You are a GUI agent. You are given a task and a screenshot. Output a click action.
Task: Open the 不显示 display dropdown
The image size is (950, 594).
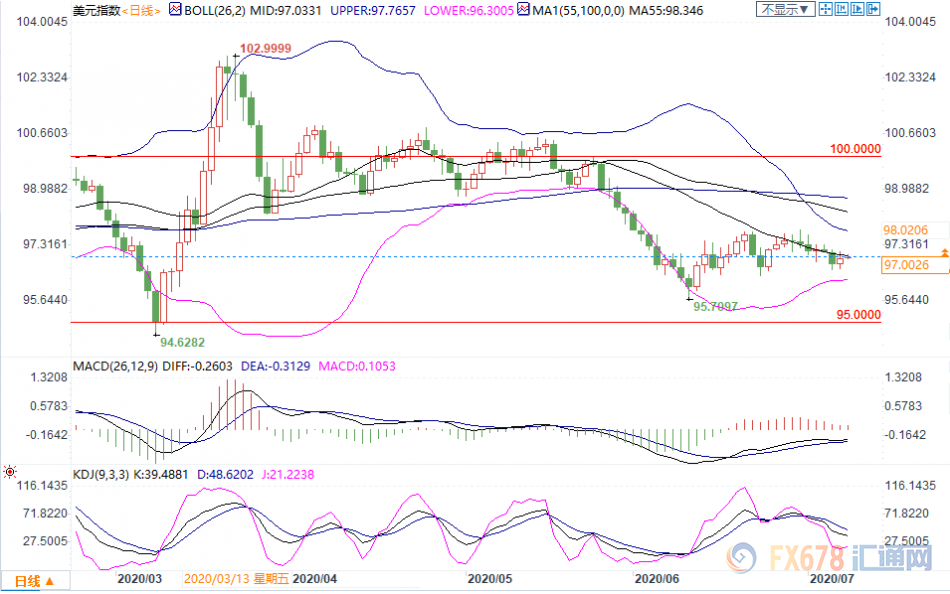(x=785, y=9)
